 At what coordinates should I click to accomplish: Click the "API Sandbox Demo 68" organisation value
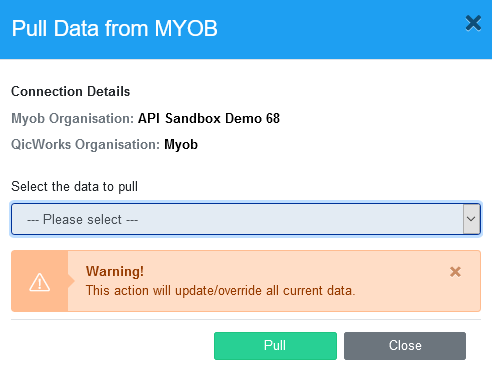click(x=209, y=118)
